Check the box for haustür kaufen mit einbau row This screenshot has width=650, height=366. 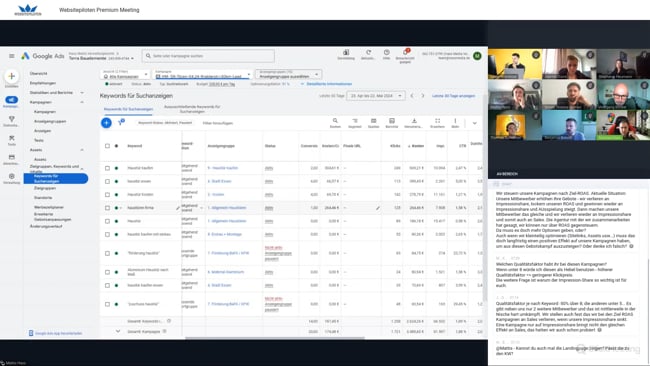[x=107, y=235]
